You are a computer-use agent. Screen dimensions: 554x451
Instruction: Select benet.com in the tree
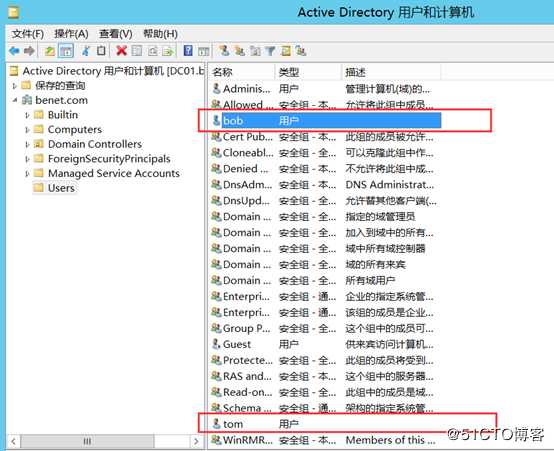pos(55,100)
